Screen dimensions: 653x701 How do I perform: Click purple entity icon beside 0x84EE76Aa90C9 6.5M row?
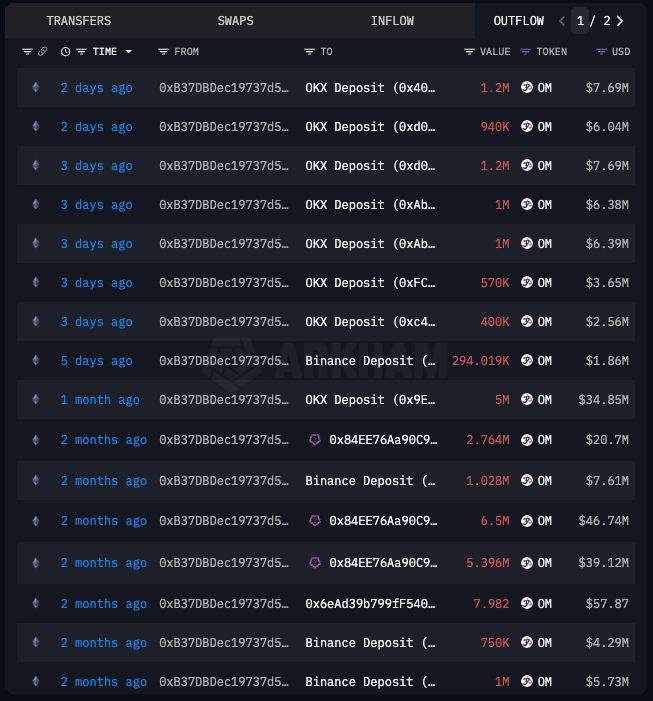coord(315,521)
